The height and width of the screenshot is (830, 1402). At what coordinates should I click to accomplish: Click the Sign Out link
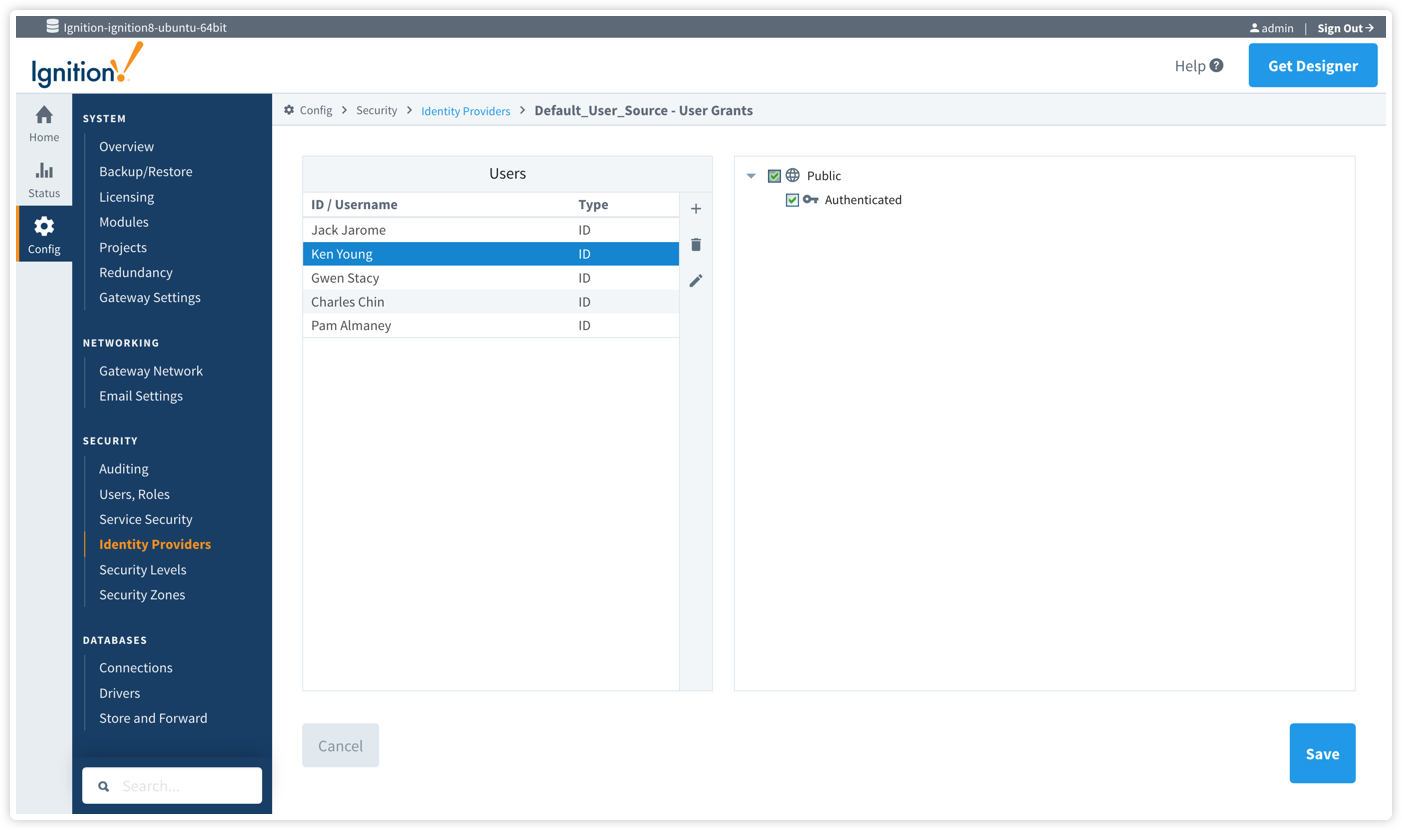[x=1345, y=28]
